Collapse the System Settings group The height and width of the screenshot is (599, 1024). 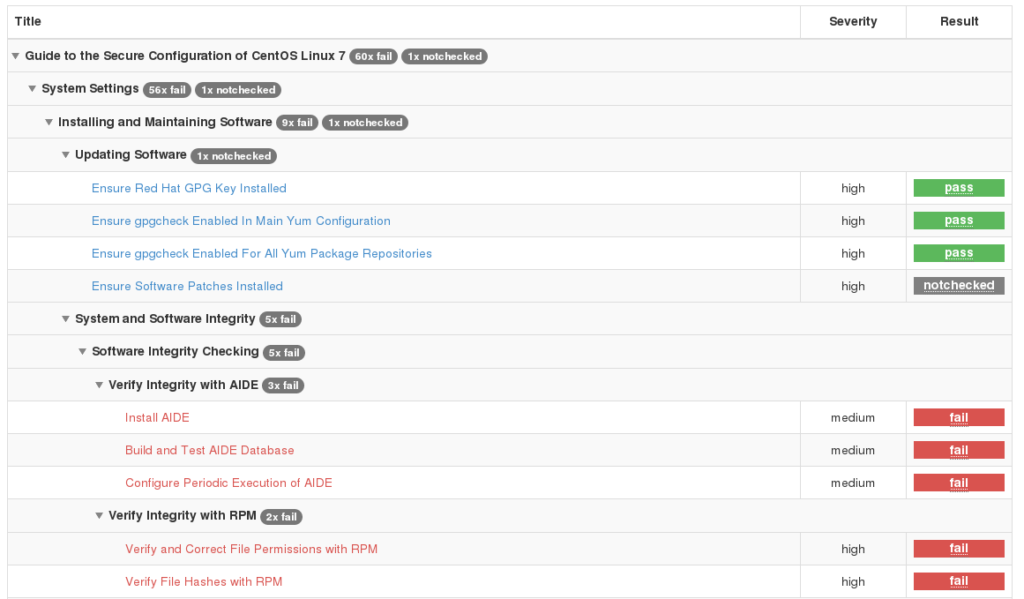32,89
